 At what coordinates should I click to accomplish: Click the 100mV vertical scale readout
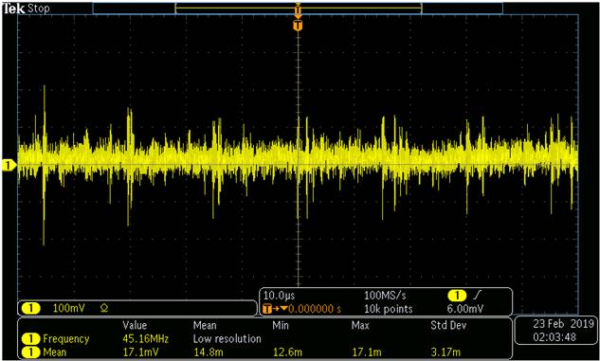(x=69, y=308)
